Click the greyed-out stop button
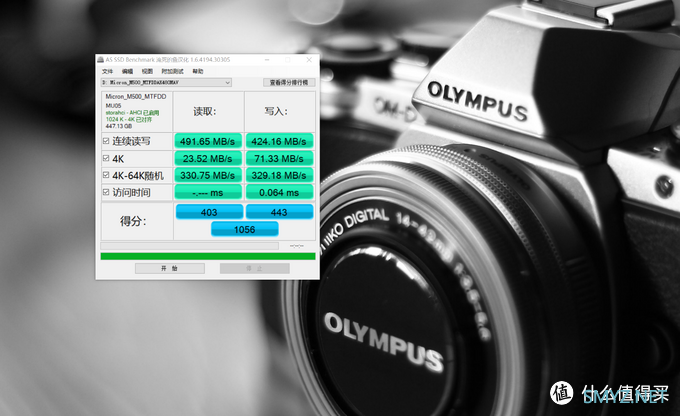Viewport: 680px width, 416px height. coord(255,269)
